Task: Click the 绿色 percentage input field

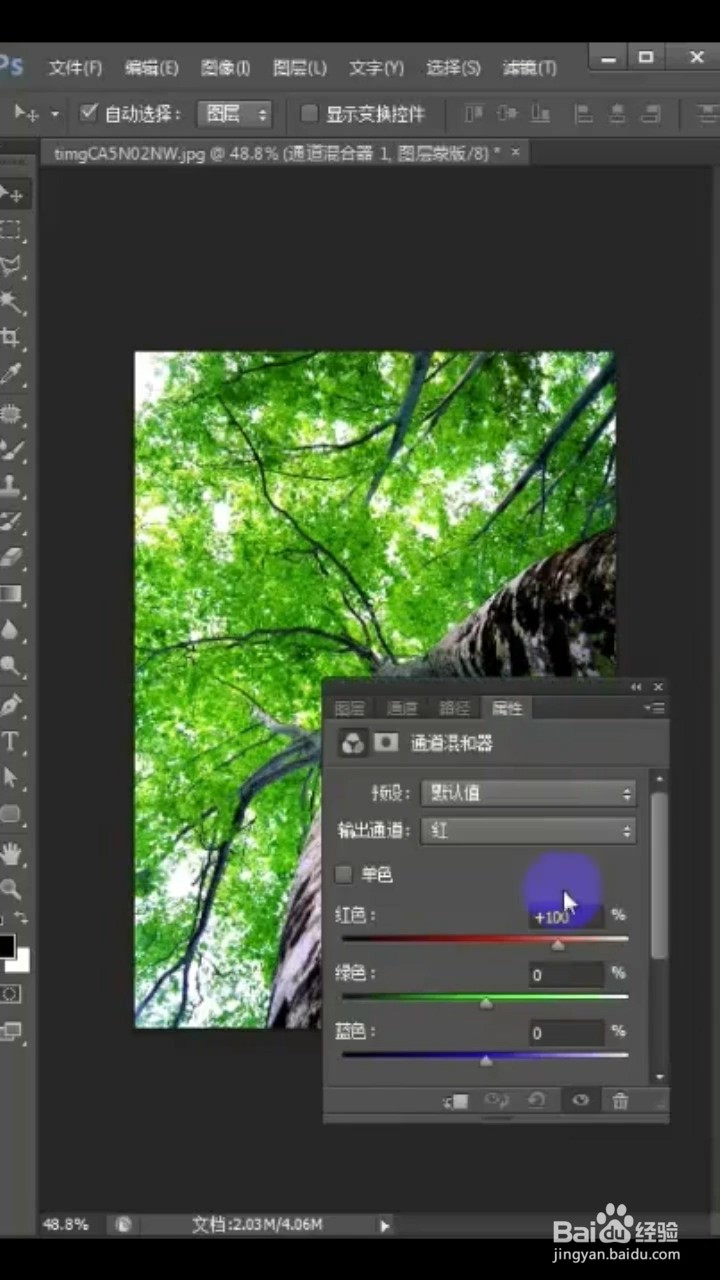Action: [566, 975]
